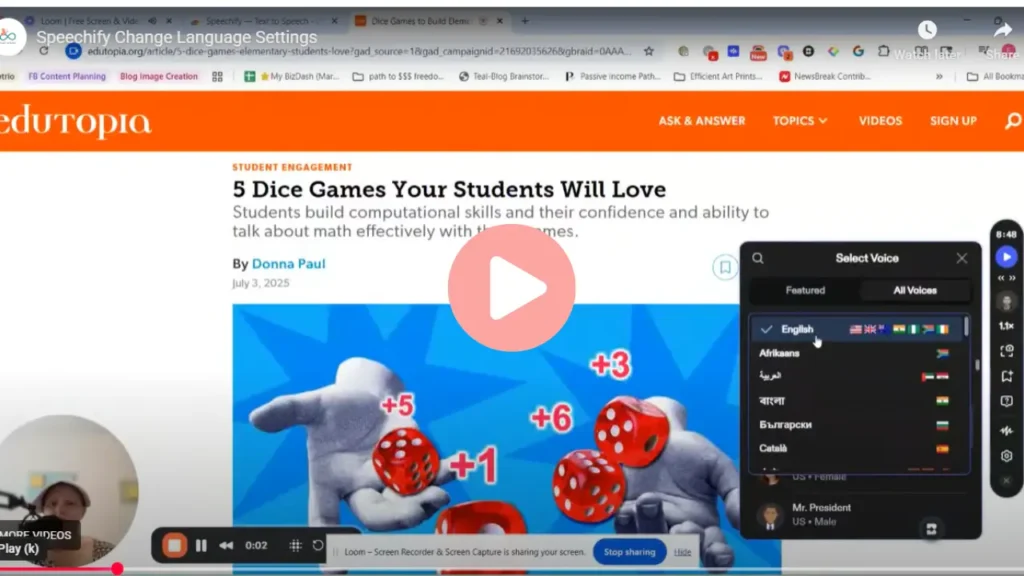Open the Ask & Answer menu item
Image resolution: width=1024 pixels, height=576 pixels.
(x=701, y=121)
